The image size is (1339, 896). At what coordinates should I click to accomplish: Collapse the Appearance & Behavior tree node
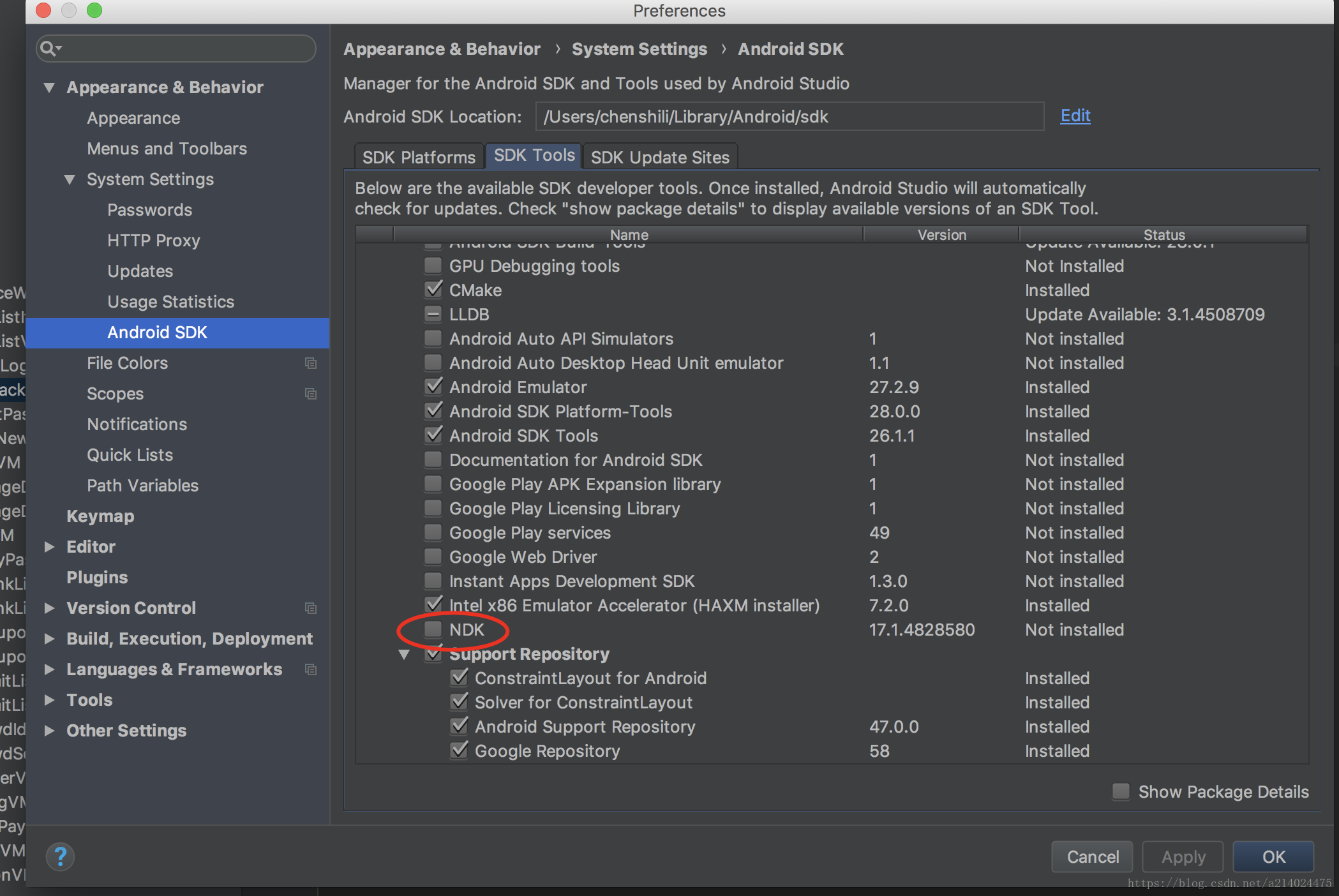[49, 87]
